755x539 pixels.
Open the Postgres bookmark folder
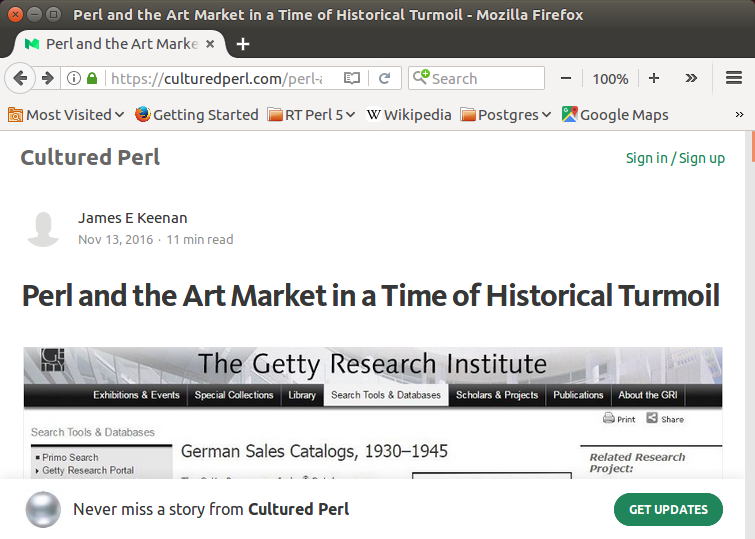tap(506, 115)
